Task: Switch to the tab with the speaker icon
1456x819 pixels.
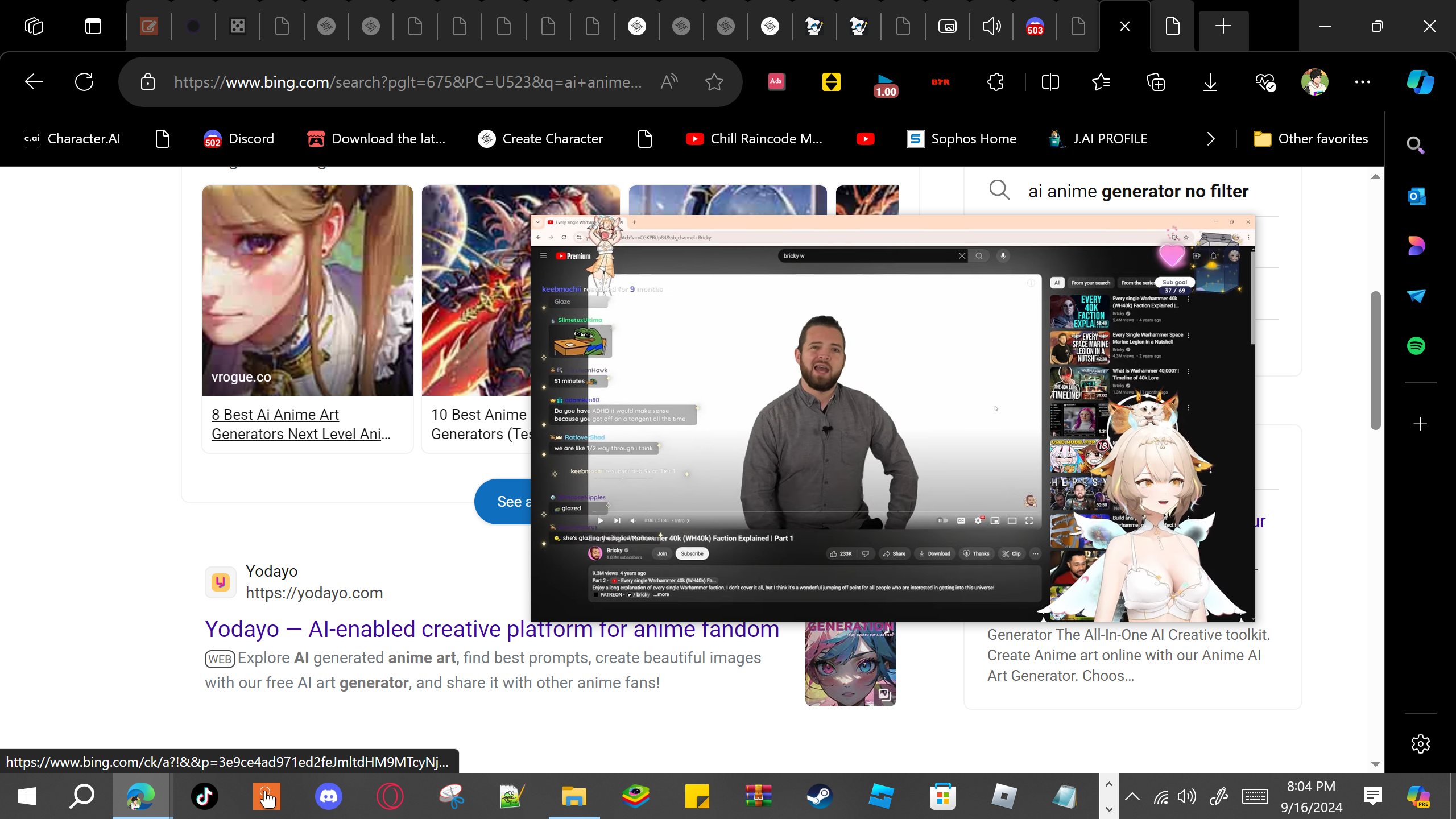Action: 991,26
